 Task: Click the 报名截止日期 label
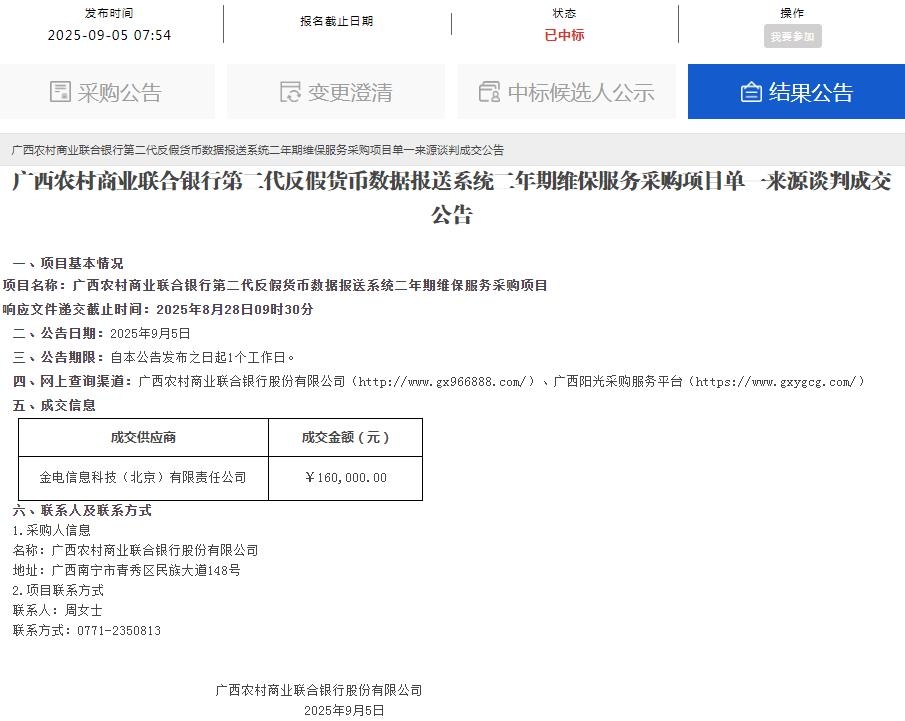pos(336,21)
